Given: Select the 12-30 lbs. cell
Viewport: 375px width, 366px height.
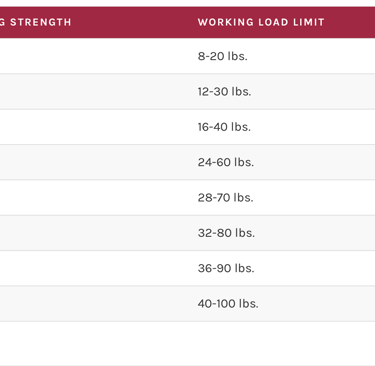Looking at the screenshot, I should click(224, 91).
